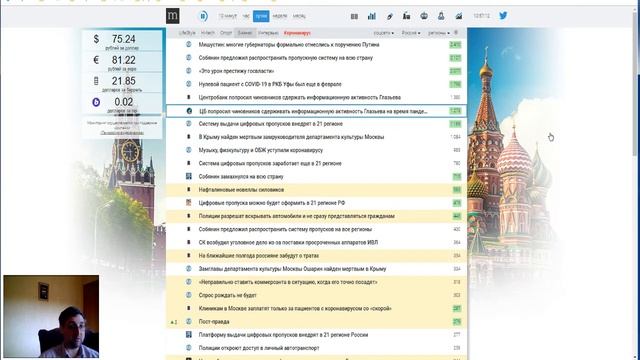Pause the live news feed updates

pyautogui.click(x=203, y=16)
